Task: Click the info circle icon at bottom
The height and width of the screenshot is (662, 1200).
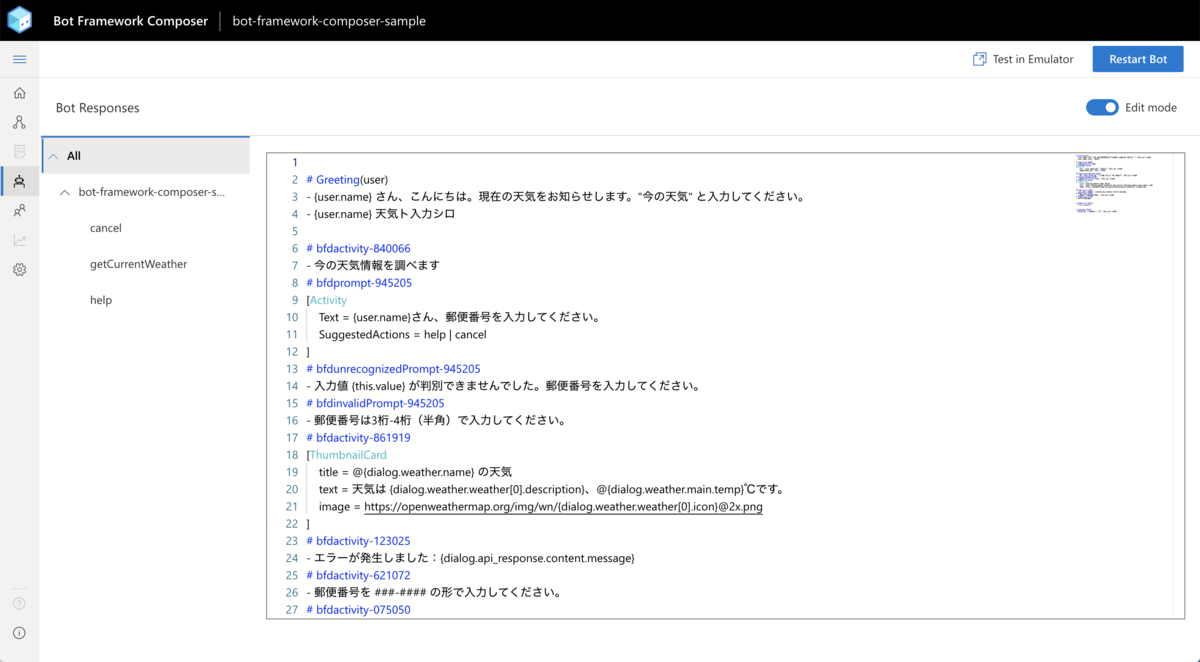Action: click(19, 632)
